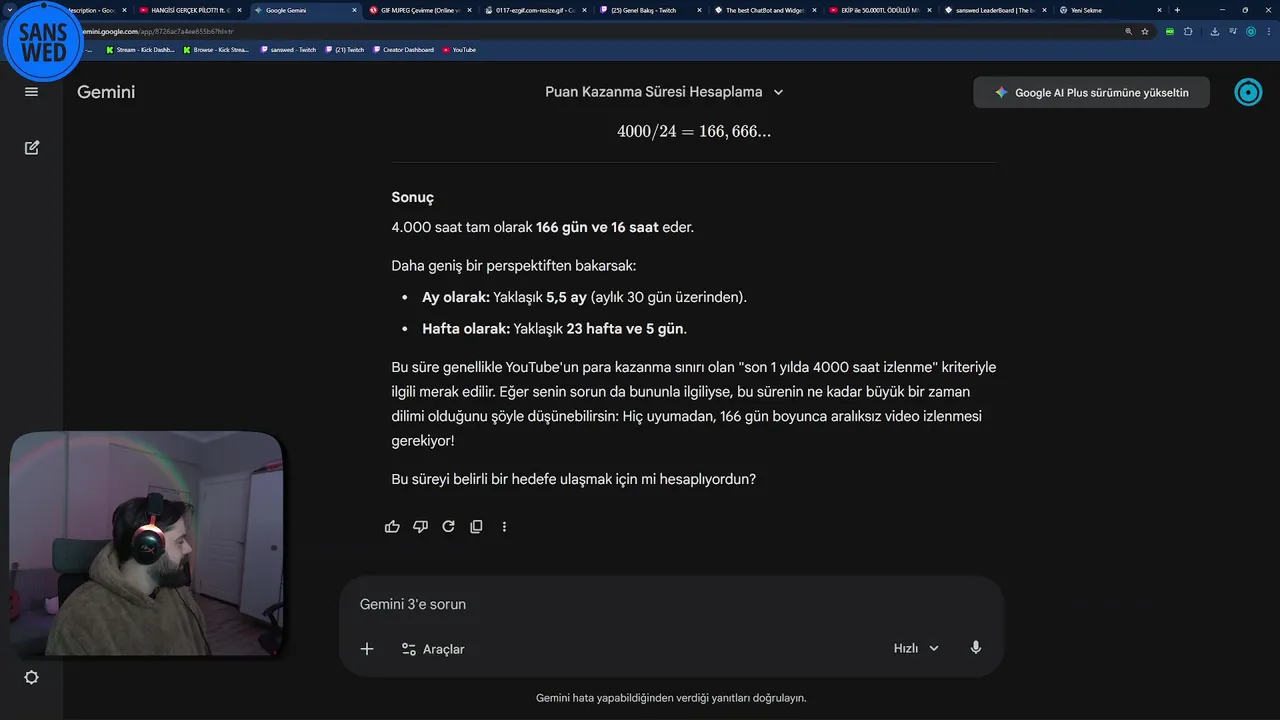Open sanswed - Twitch bookmark

coord(288,49)
